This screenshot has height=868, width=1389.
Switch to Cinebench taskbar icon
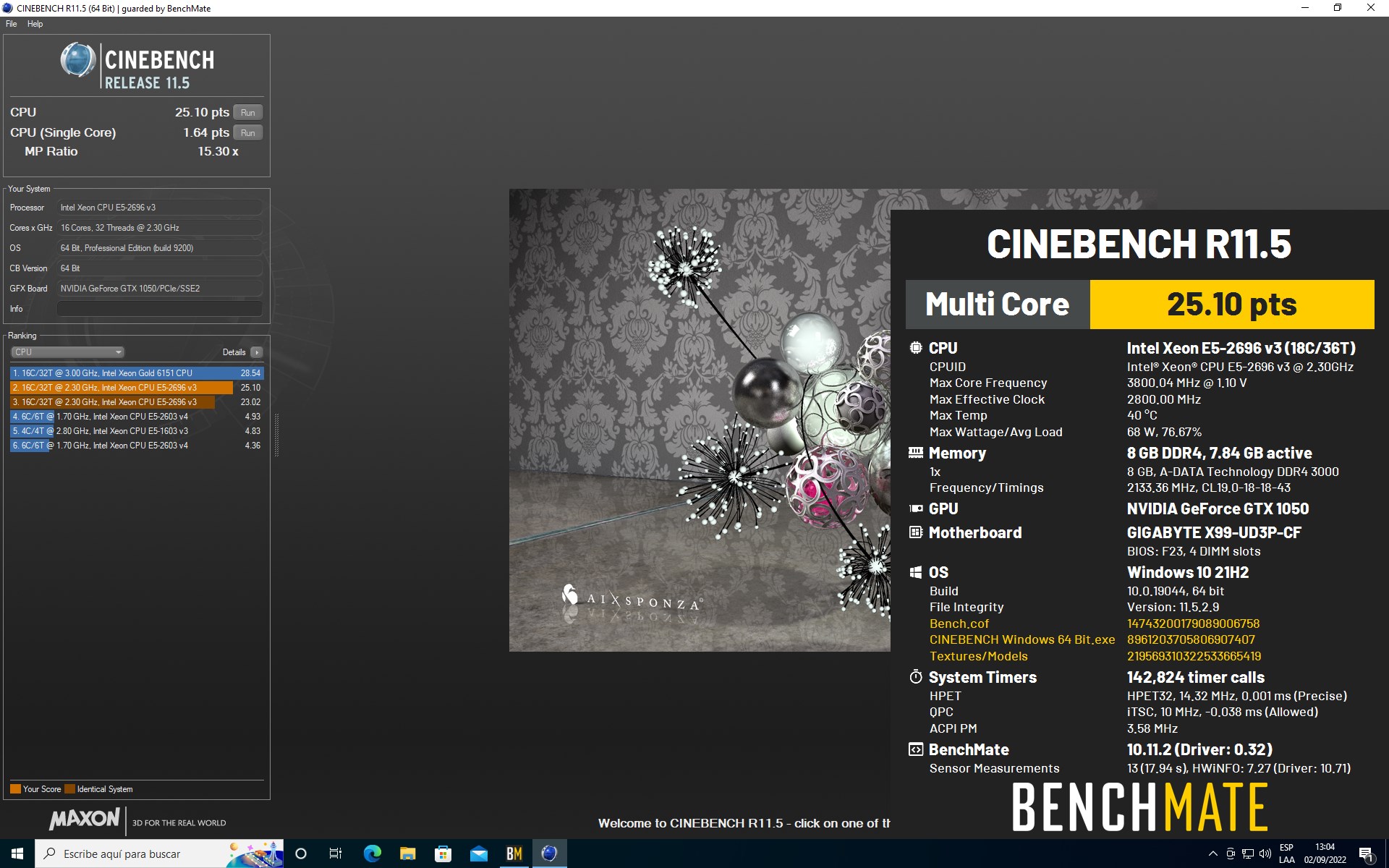(x=549, y=854)
